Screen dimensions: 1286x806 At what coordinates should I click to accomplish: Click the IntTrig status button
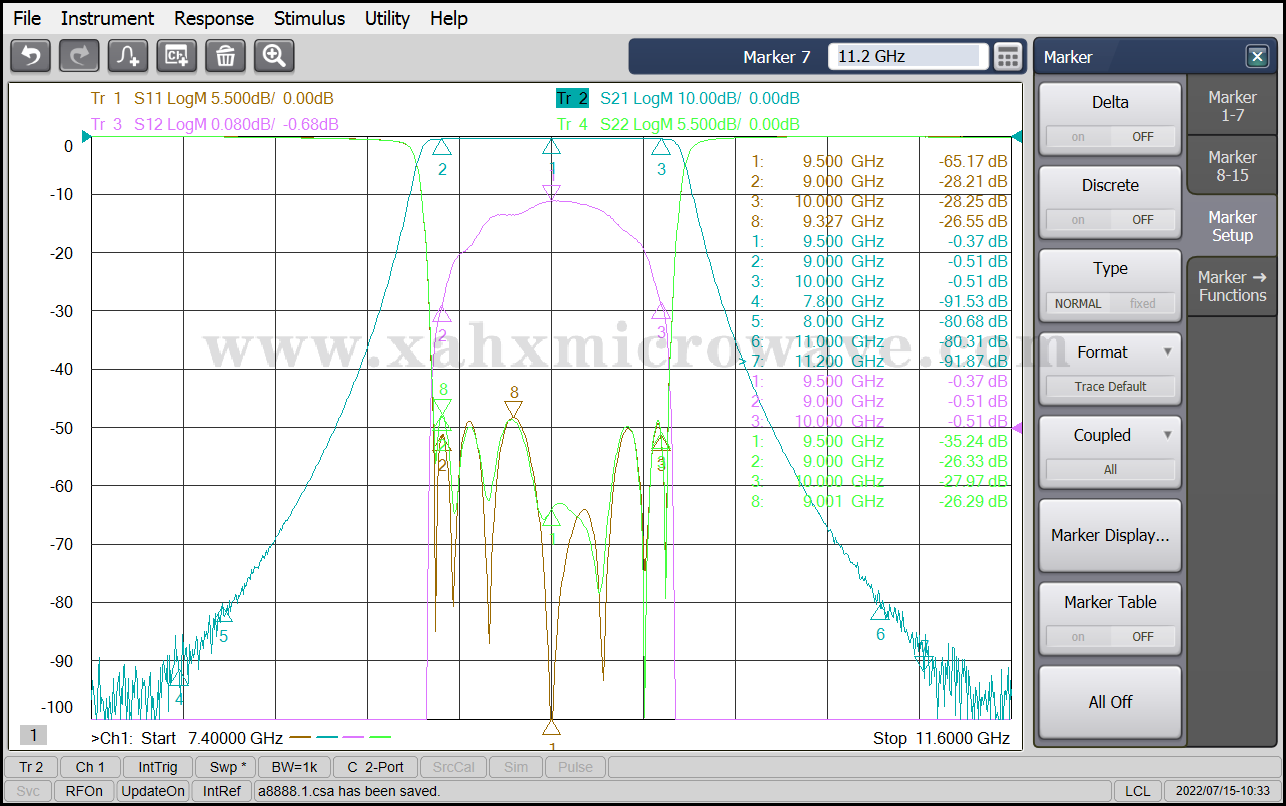point(158,767)
